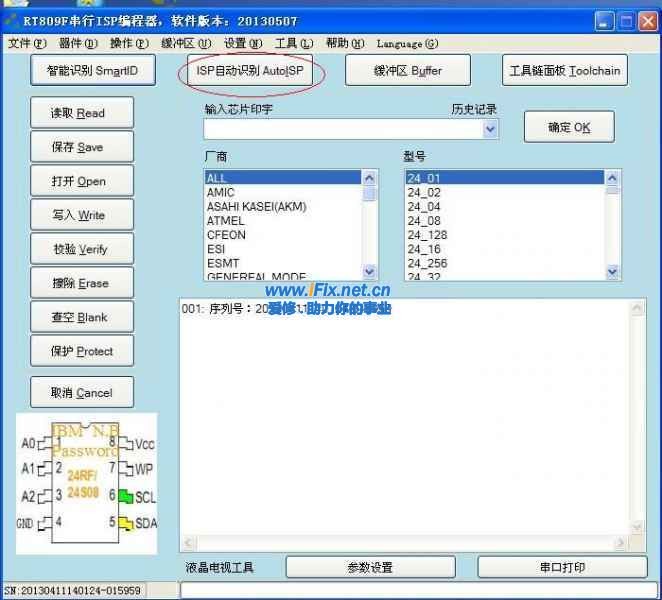Open the Buffer window button

(407, 71)
